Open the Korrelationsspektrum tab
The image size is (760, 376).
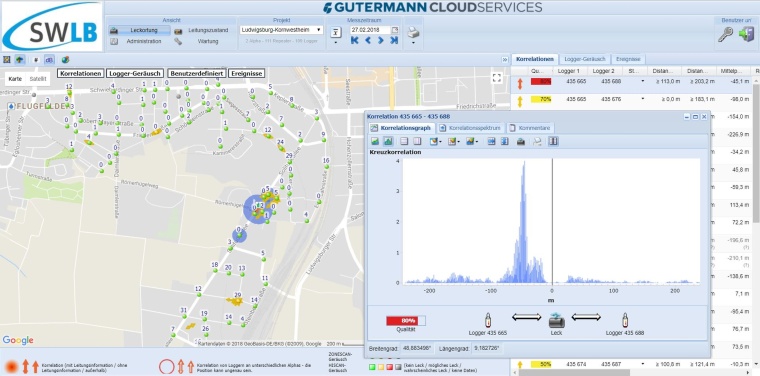click(470, 128)
